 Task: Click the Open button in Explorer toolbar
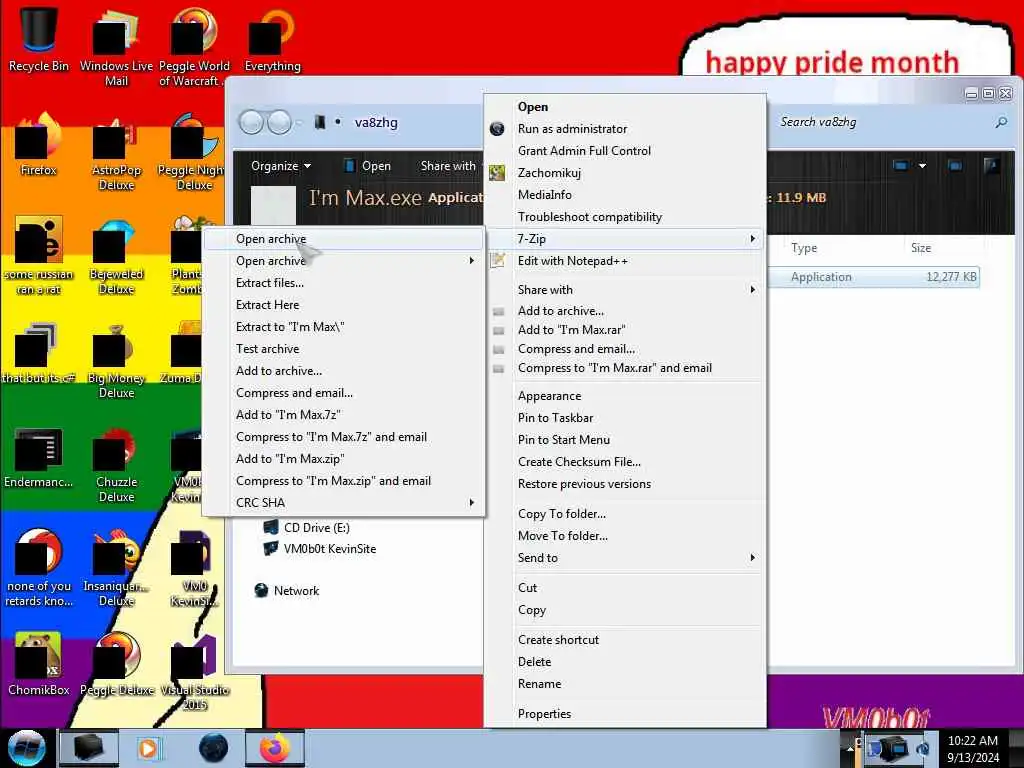(x=368, y=166)
